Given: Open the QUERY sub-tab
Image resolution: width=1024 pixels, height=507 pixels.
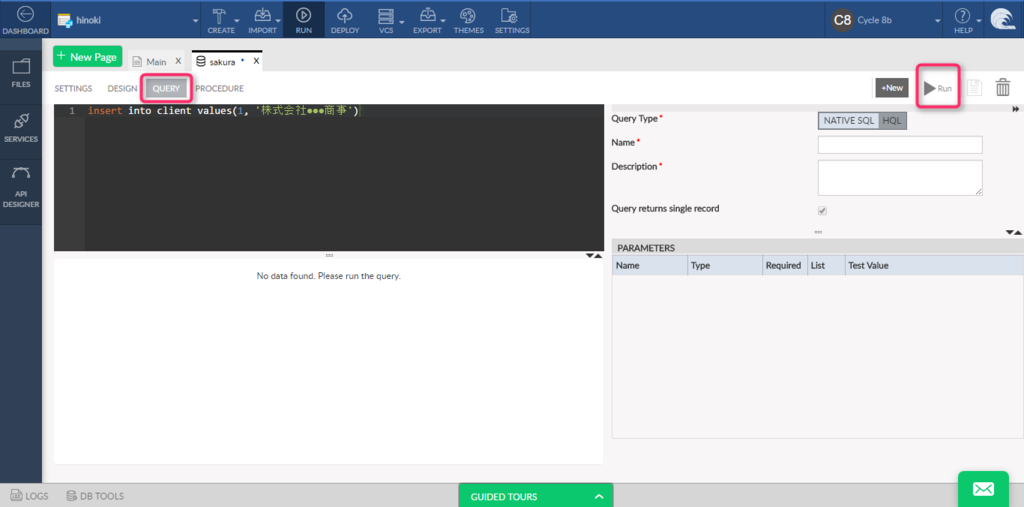Looking at the screenshot, I should point(166,89).
